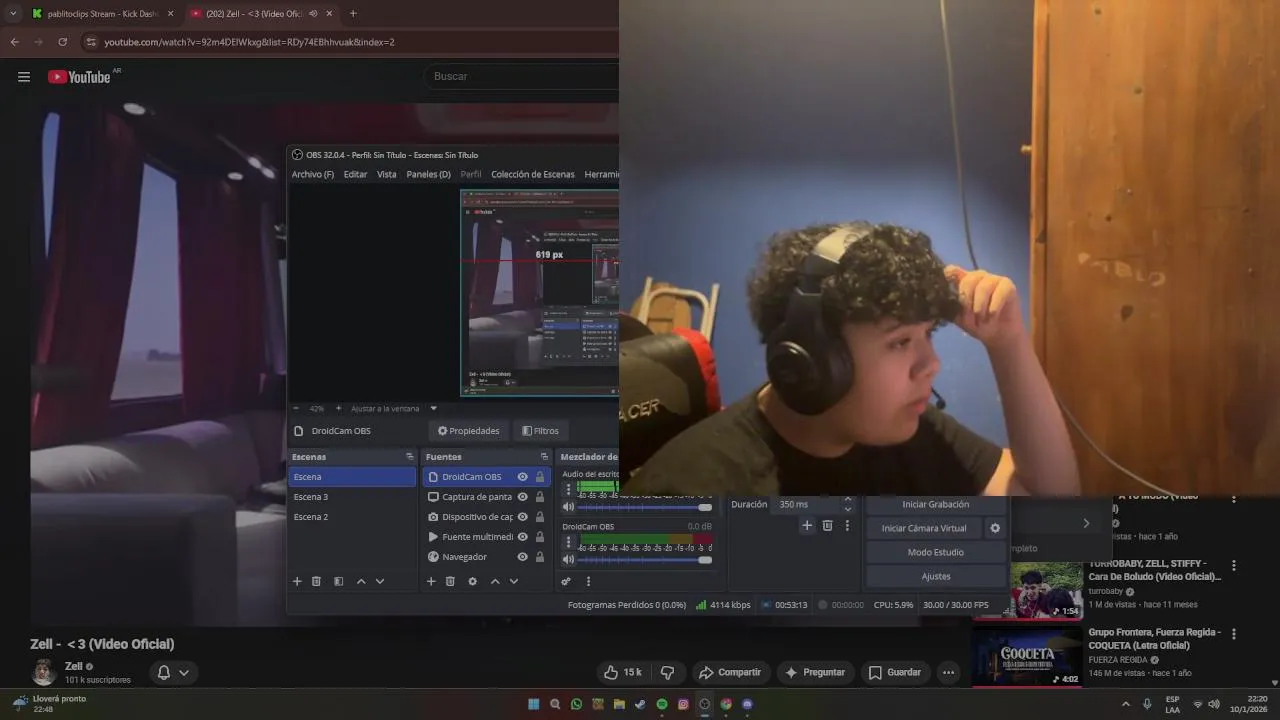Viewport: 1280px width, 720px height.
Task: Enable Modo Estudio
Action: coord(936,552)
